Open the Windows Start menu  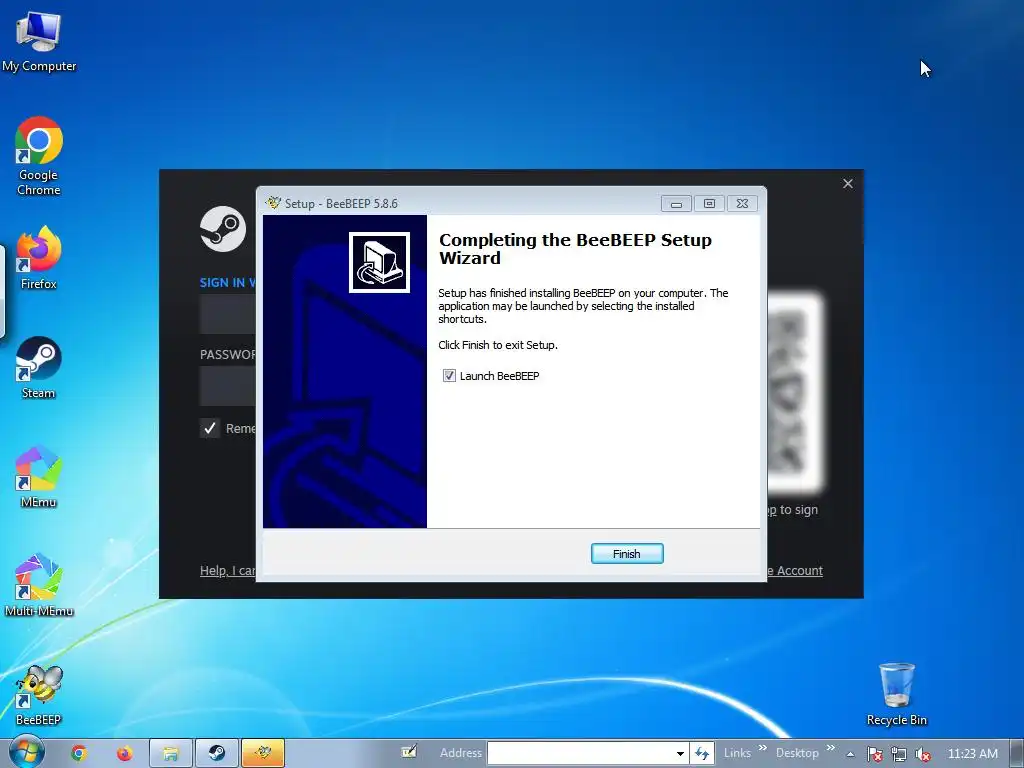27,753
